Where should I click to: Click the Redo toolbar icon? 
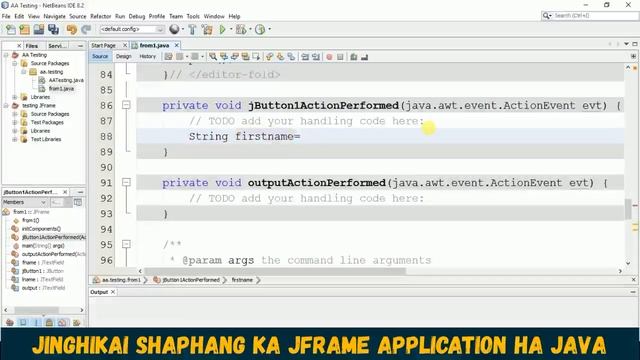point(86,29)
